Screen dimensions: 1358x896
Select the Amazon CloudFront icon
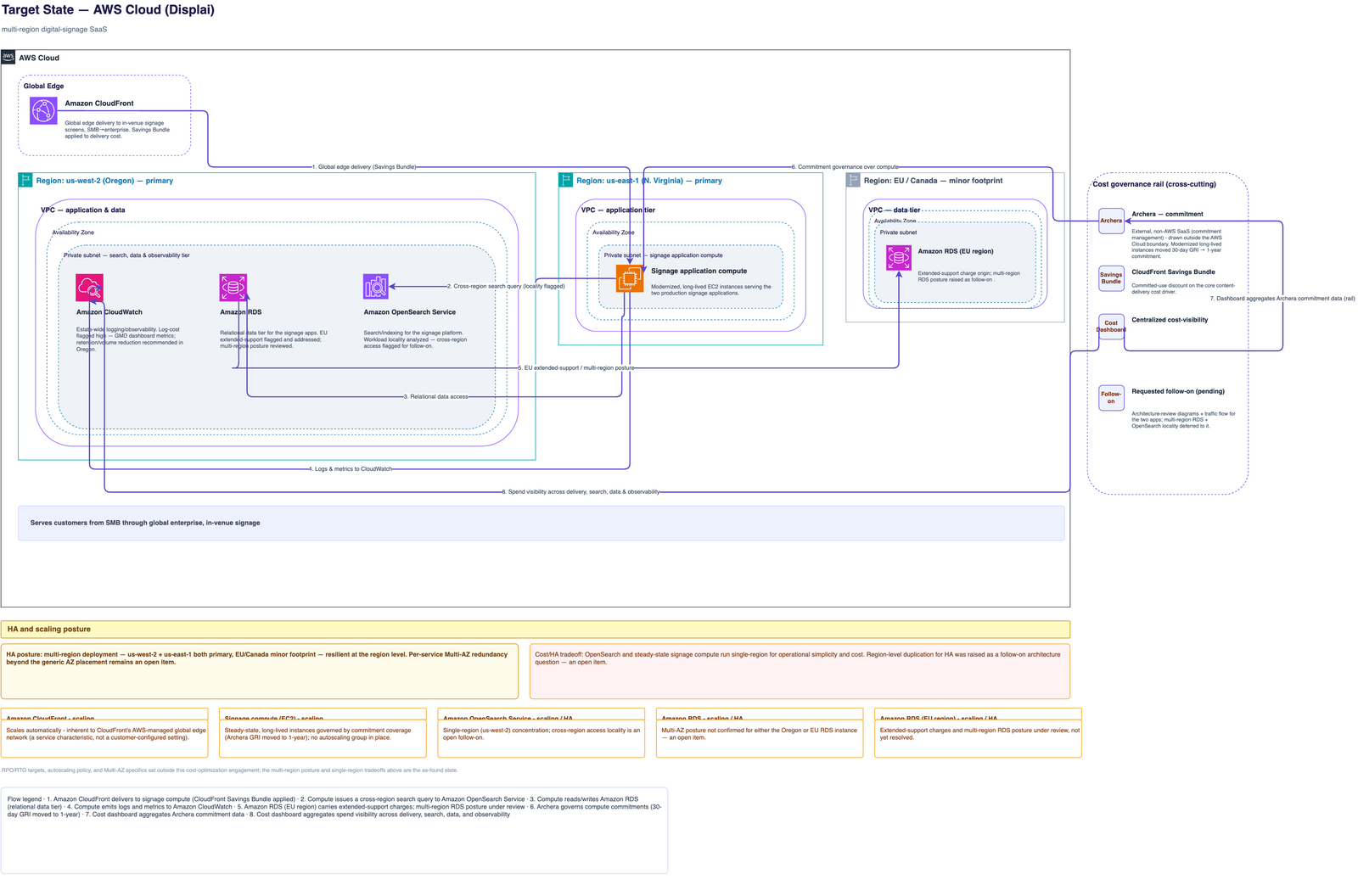point(43,110)
